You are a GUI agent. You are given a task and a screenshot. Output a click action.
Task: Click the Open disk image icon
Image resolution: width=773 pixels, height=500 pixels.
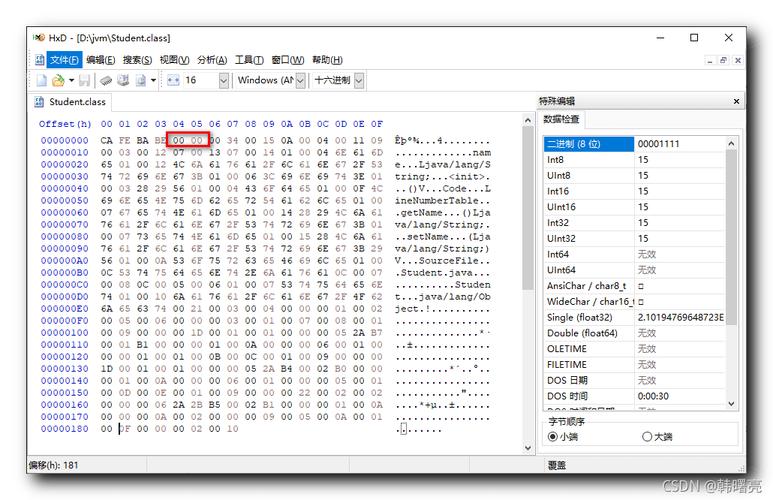[x=141, y=80]
